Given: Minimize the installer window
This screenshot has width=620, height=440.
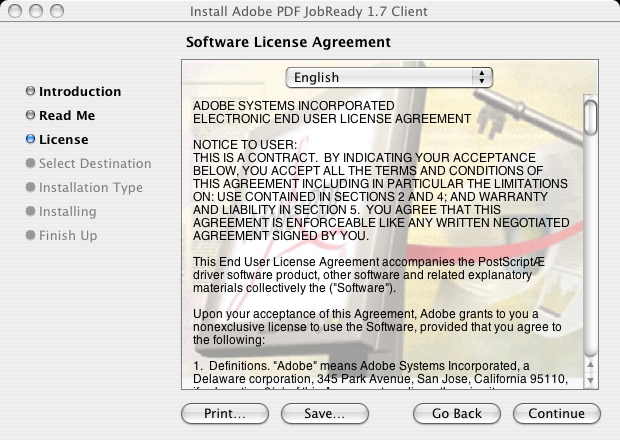Looking at the screenshot, I should click(36, 11).
